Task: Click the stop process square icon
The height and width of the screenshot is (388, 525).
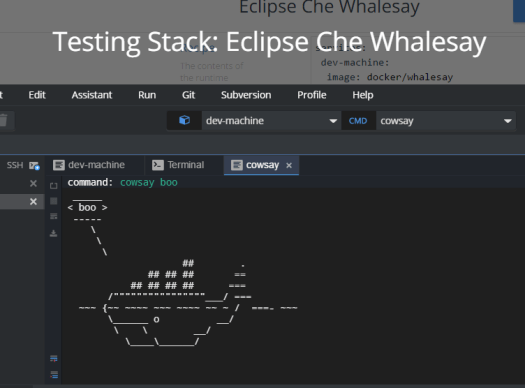Action: 54,201
